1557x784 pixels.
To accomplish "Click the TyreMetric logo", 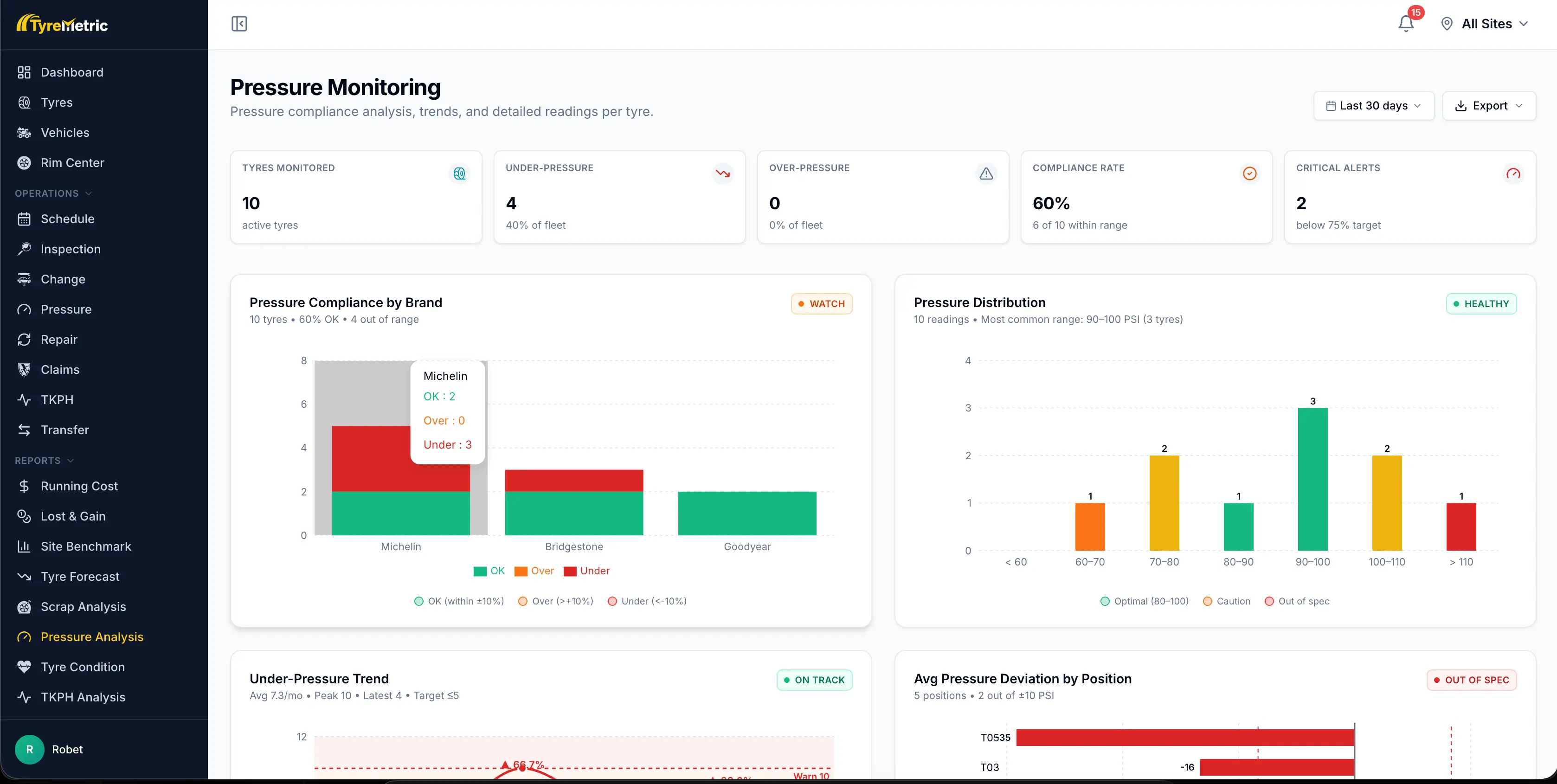I will click(x=62, y=24).
